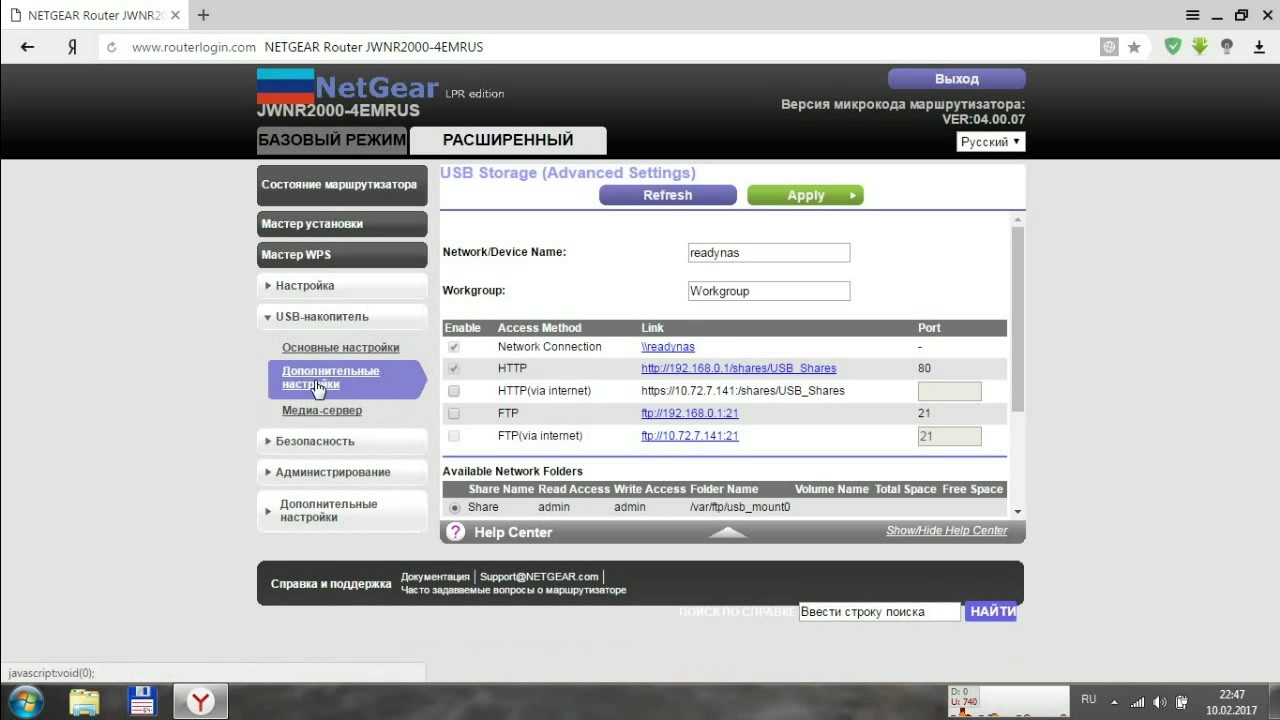The width and height of the screenshot is (1280, 720).
Task: Open the floppy disk taskbar application
Action: pyautogui.click(x=141, y=701)
